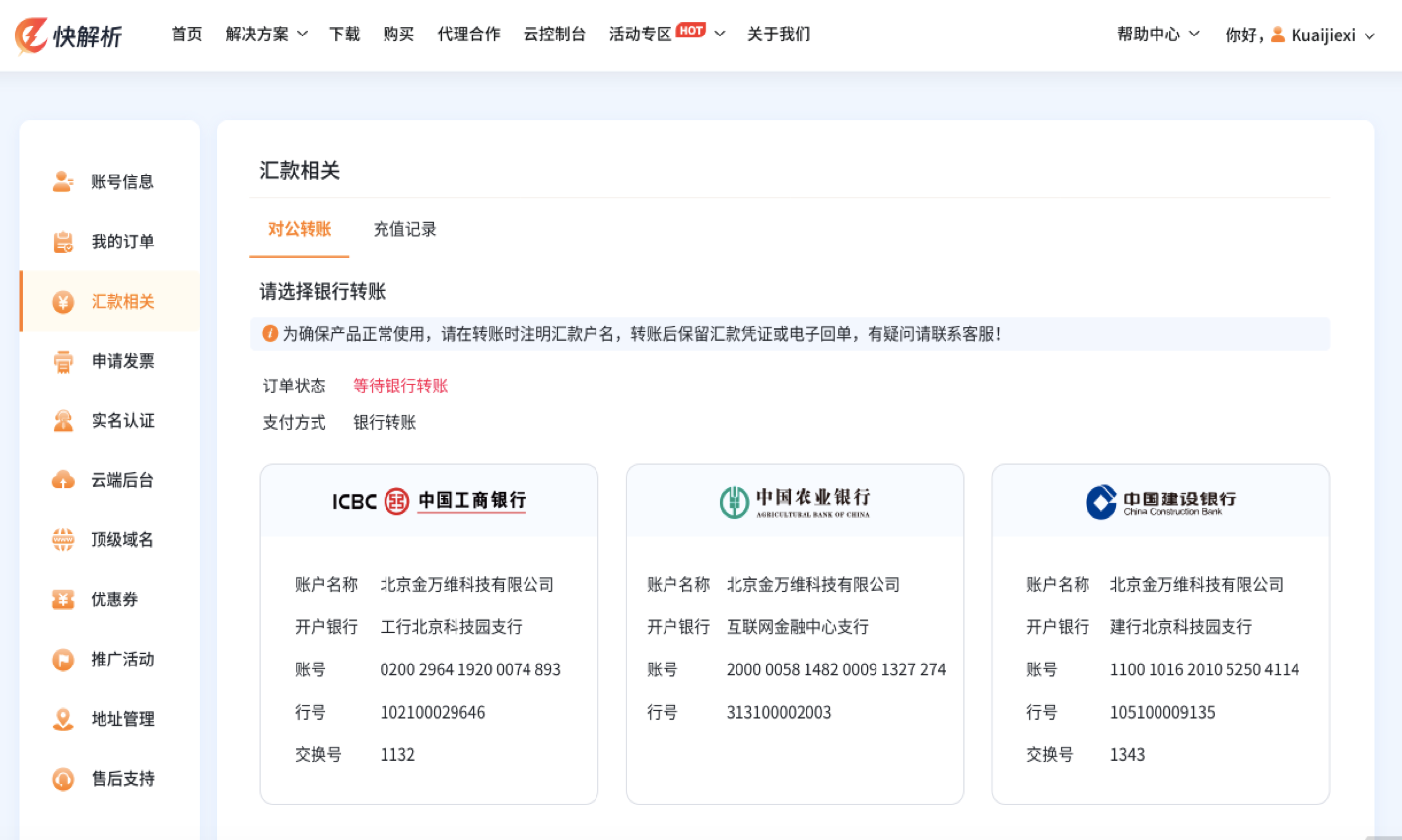Image resolution: width=1402 pixels, height=840 pixels.
Task: Click the 实名认证 person icon
Action: tap(63, 421)
